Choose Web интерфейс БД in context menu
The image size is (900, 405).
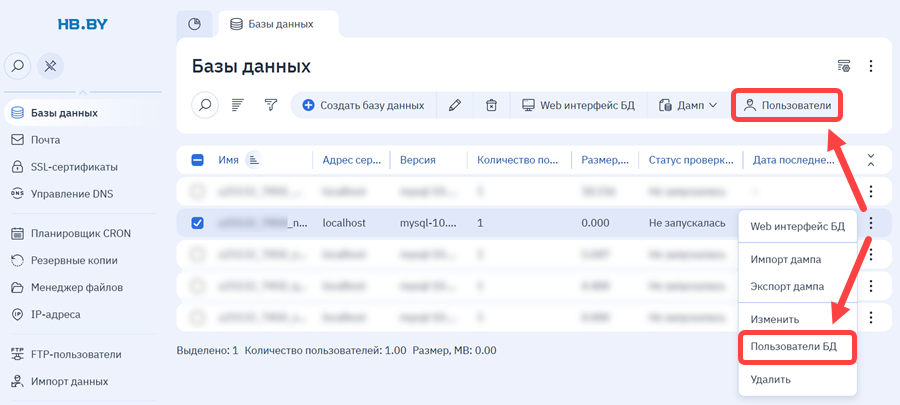pos(797,226)
